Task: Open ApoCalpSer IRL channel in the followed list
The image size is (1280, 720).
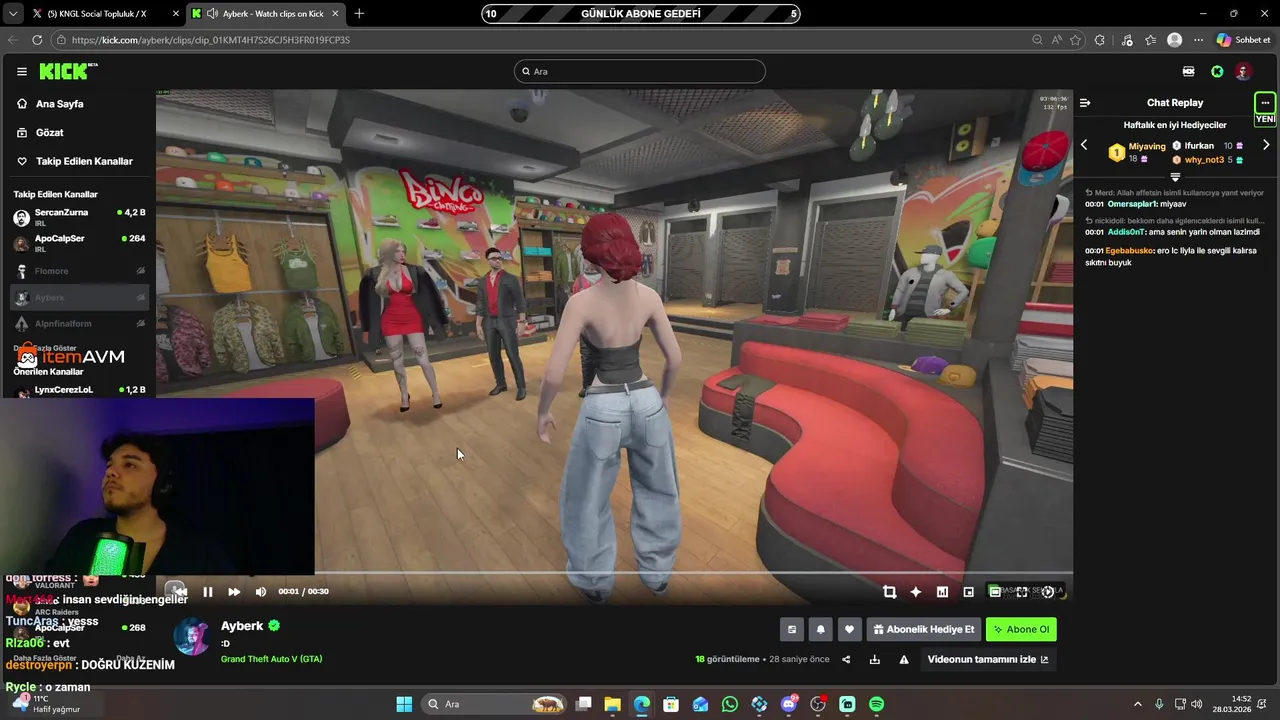Action: click(78, 243)
